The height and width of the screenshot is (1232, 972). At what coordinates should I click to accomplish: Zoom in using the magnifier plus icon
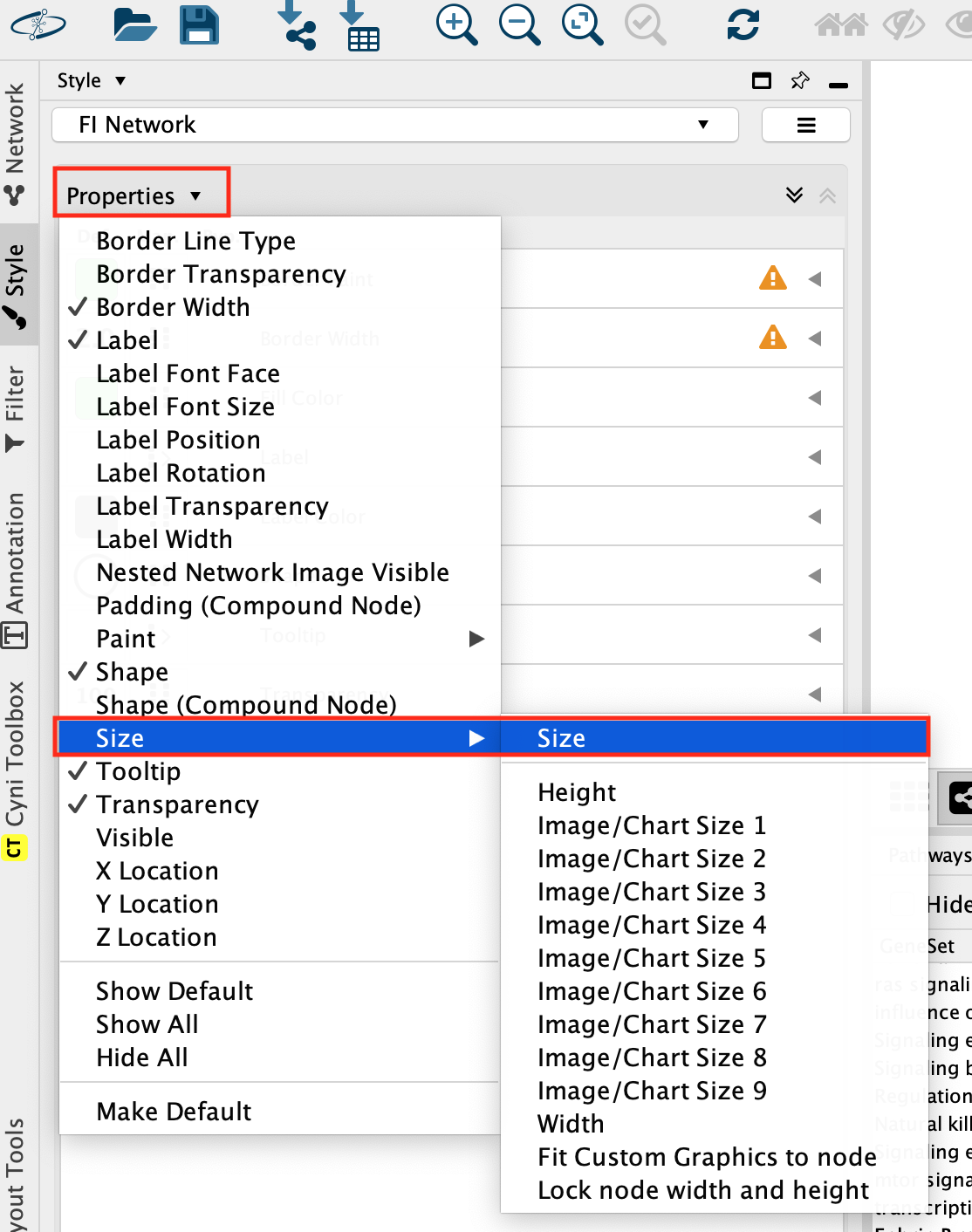click(x=456, y=25)
